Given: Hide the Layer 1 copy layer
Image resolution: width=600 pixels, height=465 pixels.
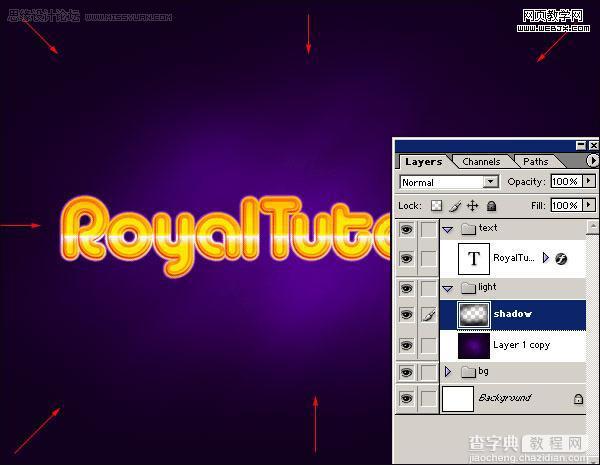Looking at the screenshot, I should pyautogui.click(x=406, y=345).
